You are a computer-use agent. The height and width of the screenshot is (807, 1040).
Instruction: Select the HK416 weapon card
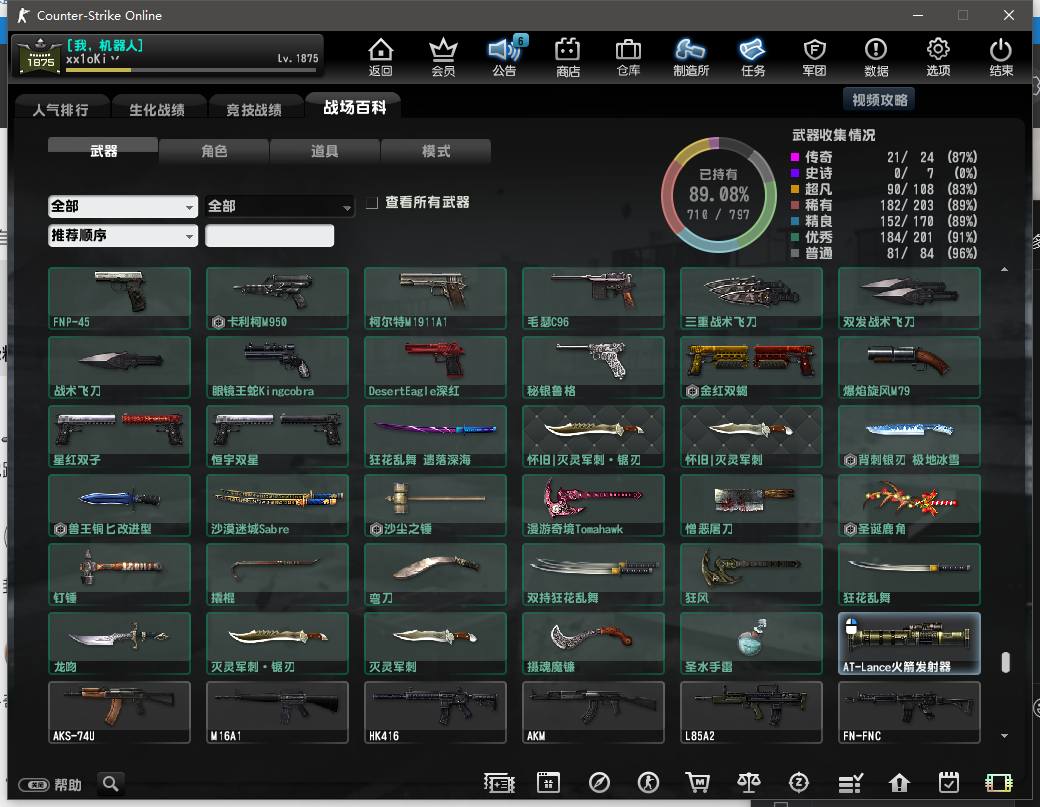[x=435, y=712]
